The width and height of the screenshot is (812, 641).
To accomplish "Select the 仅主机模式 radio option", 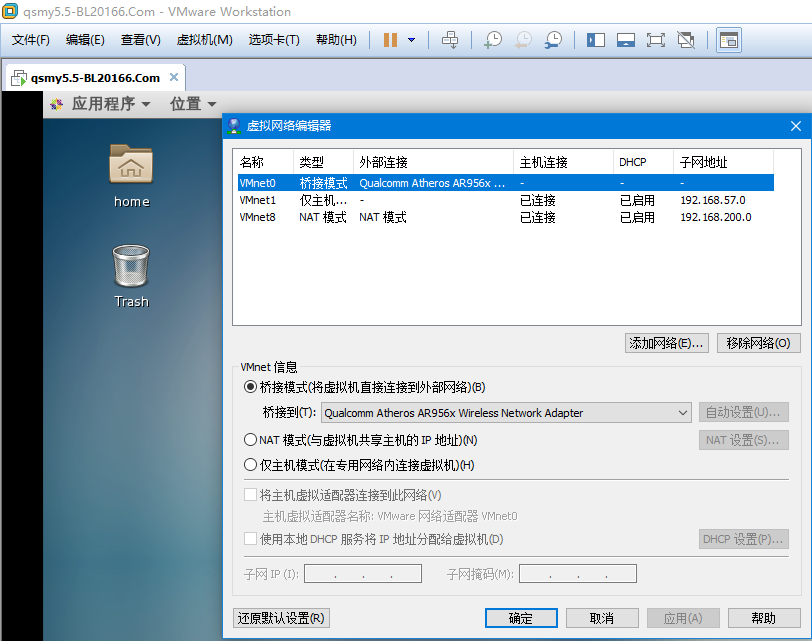I will 251,464.
